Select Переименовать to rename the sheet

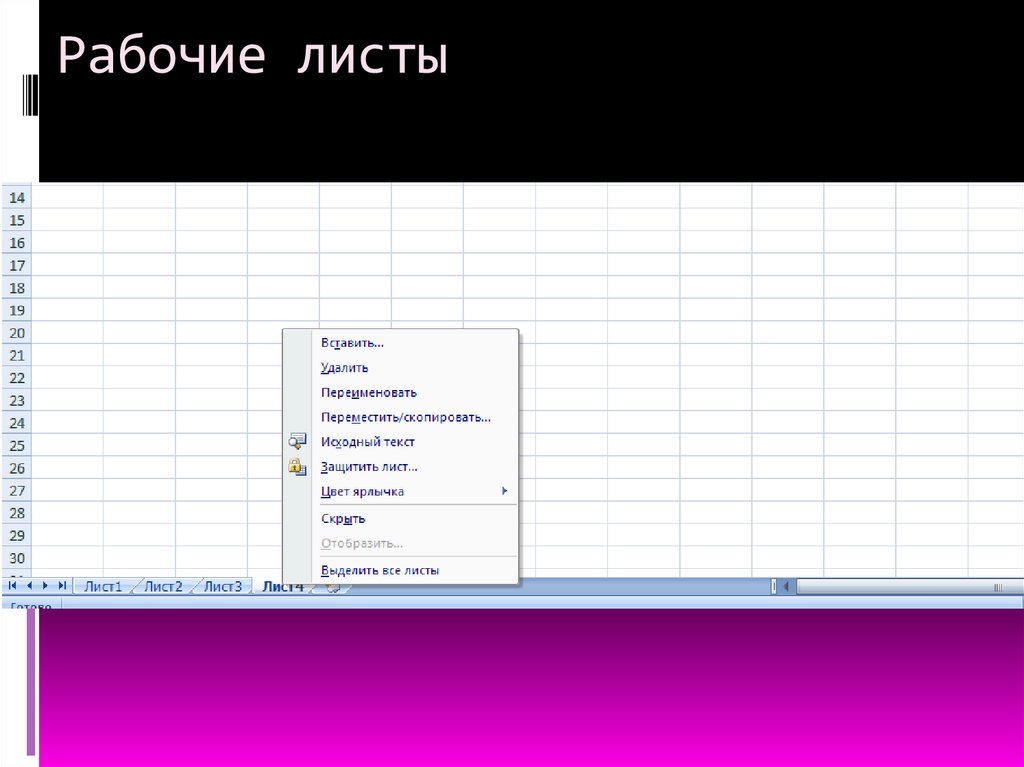pyautogui.click(x=368, y=392)
